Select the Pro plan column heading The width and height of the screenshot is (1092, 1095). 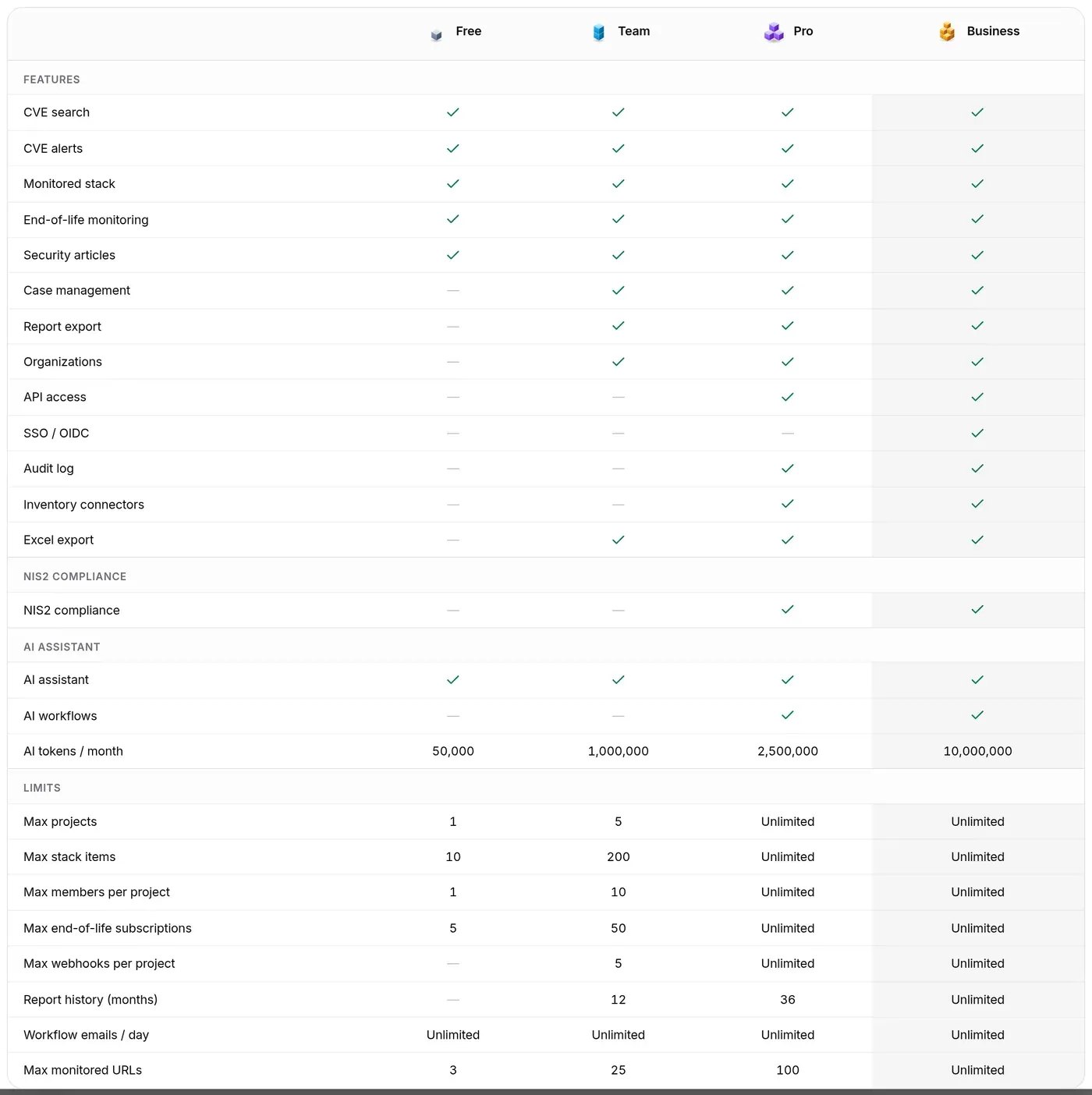coord(803,31)
